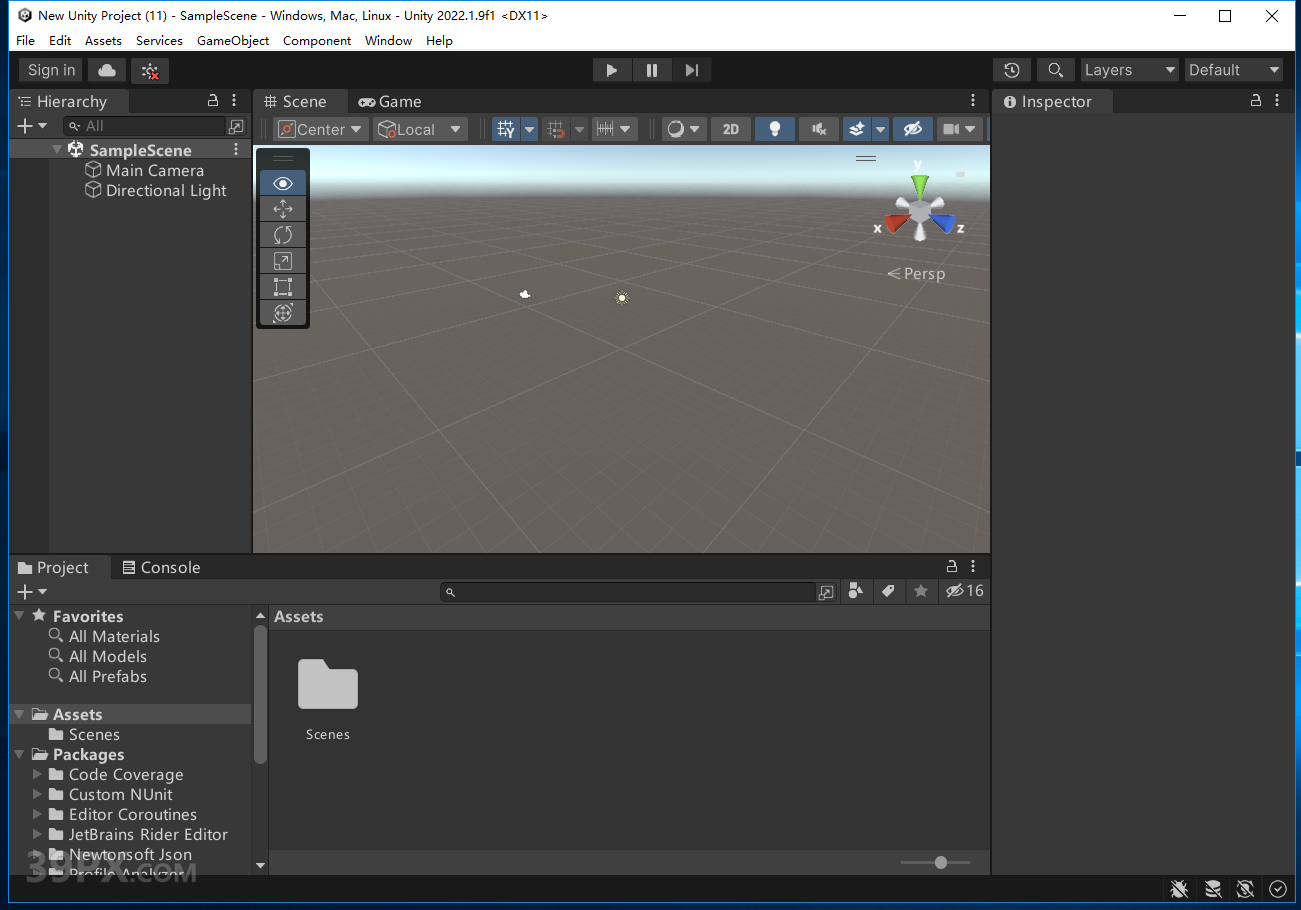Open the Local handle rotation dropdown
1301x910 pixels.
420,129
